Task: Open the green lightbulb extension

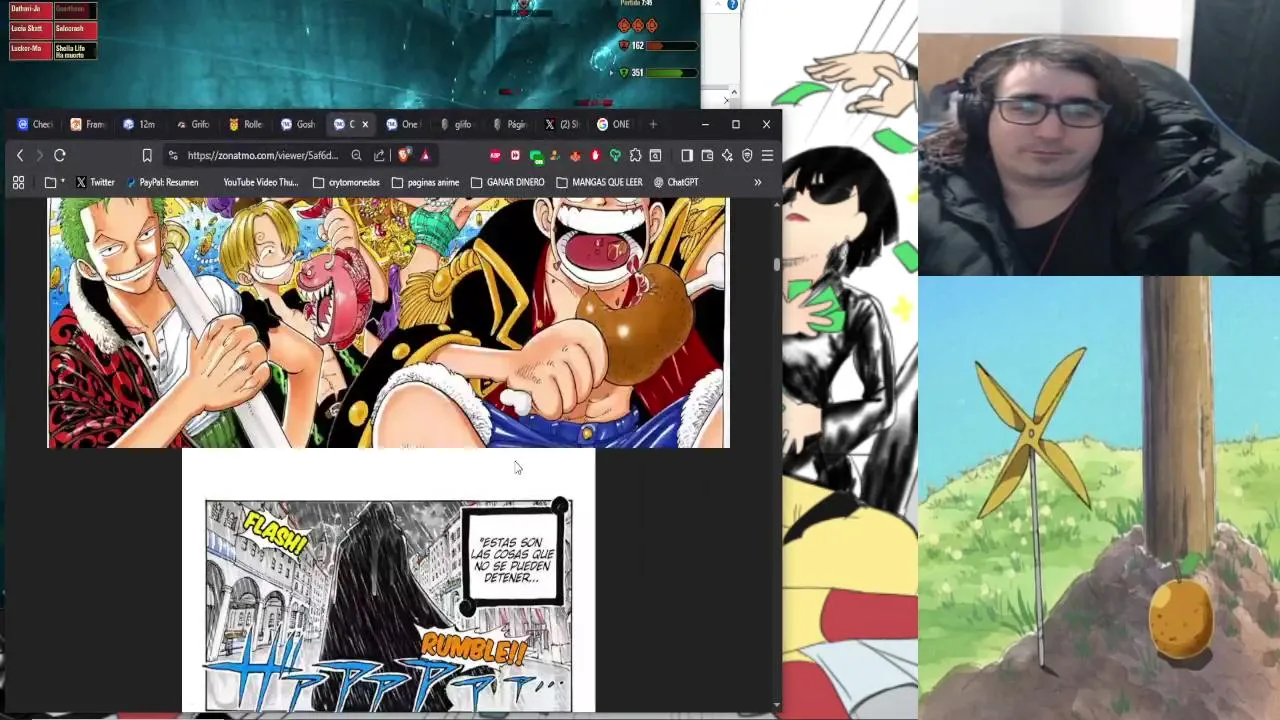Action: [x=615, y=155]
